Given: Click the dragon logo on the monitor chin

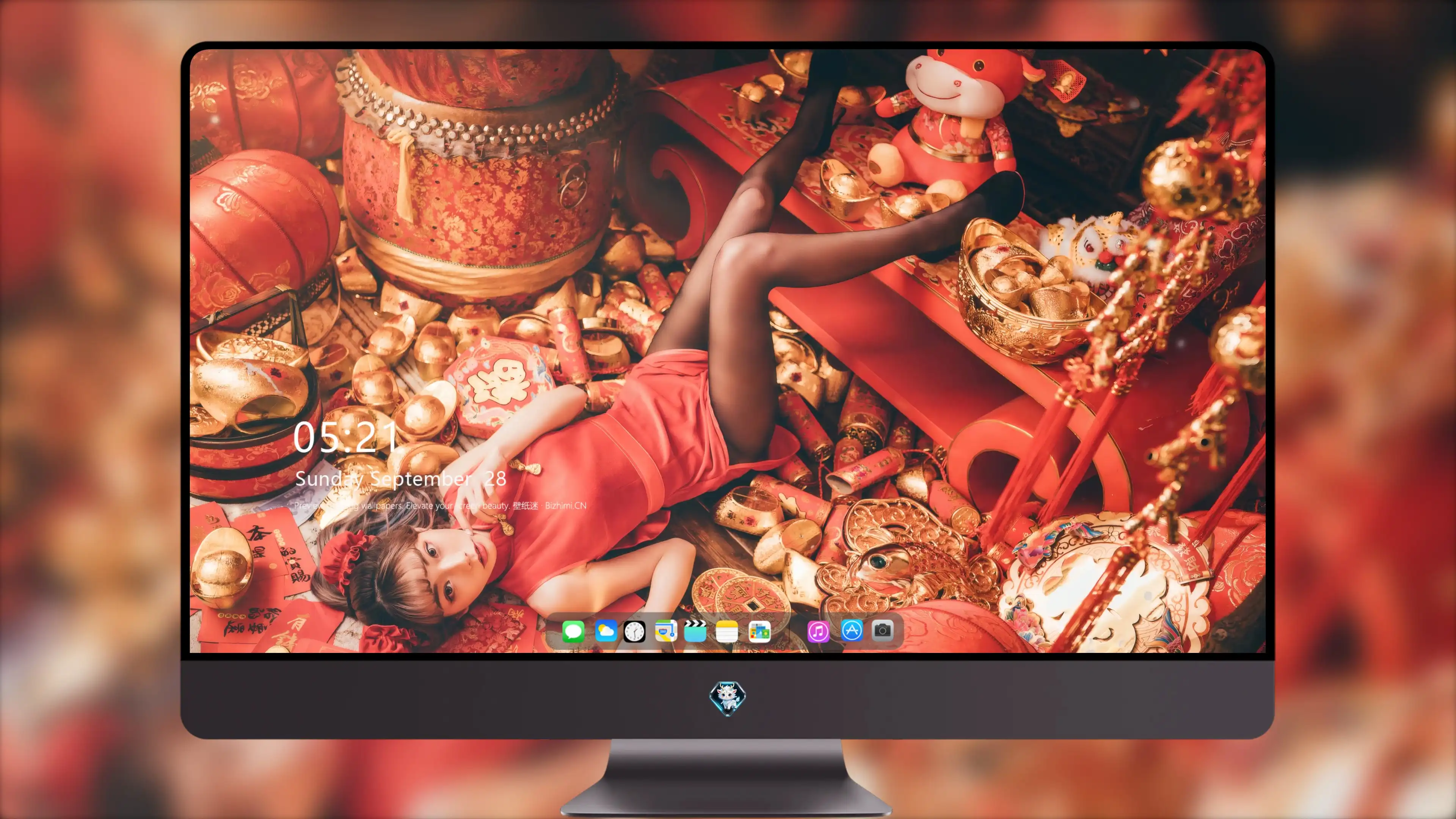Looking at the screenshot, I should tap(728, 698).
